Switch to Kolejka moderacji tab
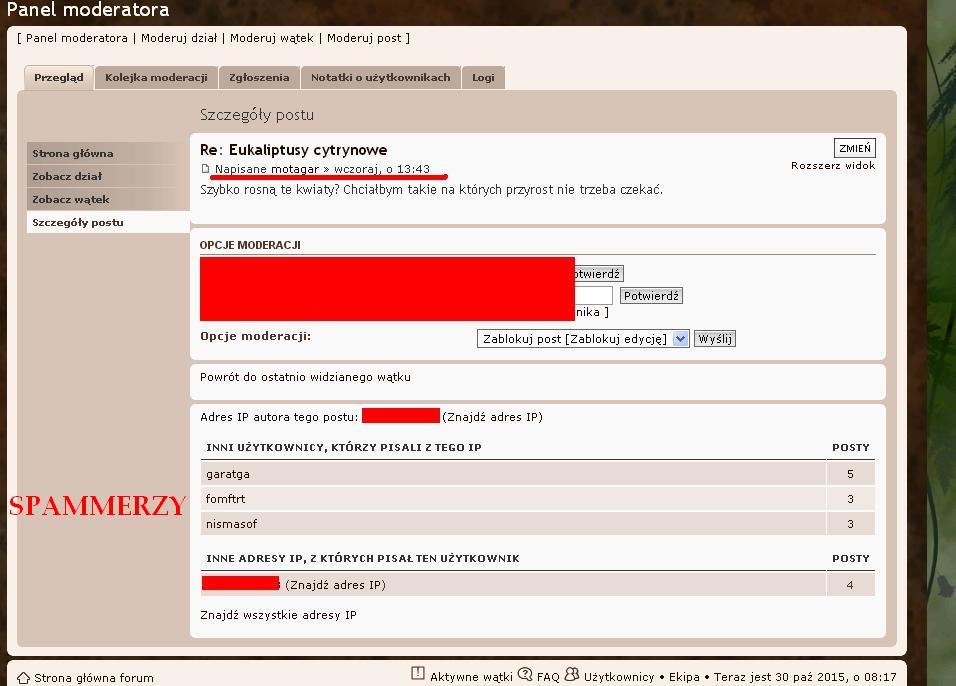 tap(156, 77)
